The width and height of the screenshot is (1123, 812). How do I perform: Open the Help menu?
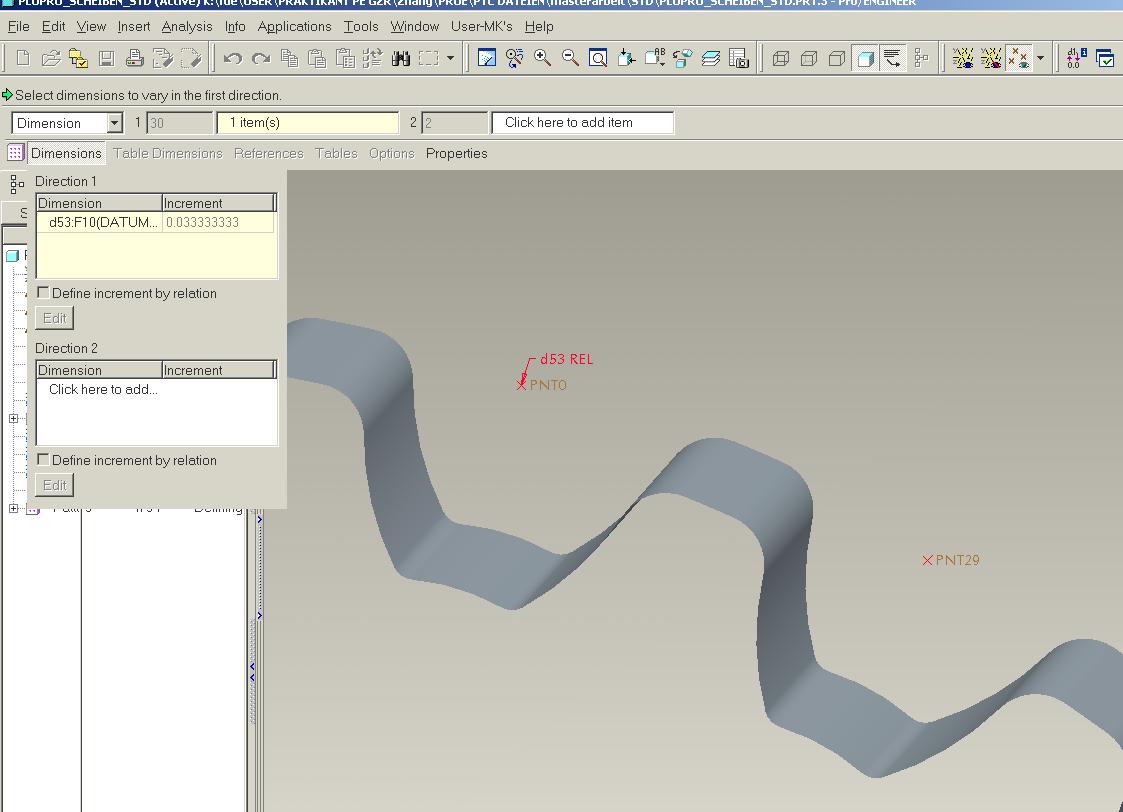(539, 26)
